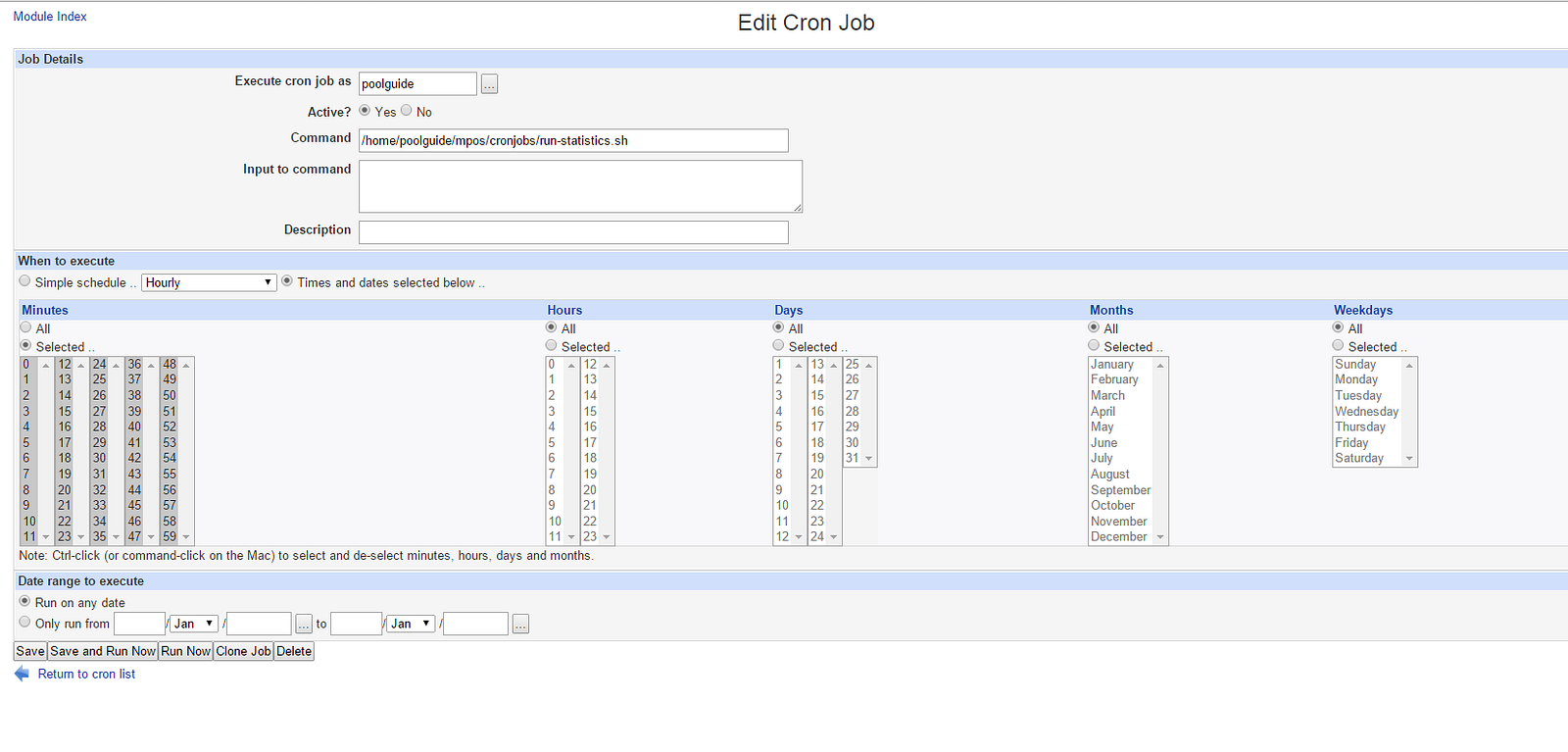The height and width of the screenshot is (752, 1568).
Task: Choose Selected under Minutes
Action: point(25,346)
